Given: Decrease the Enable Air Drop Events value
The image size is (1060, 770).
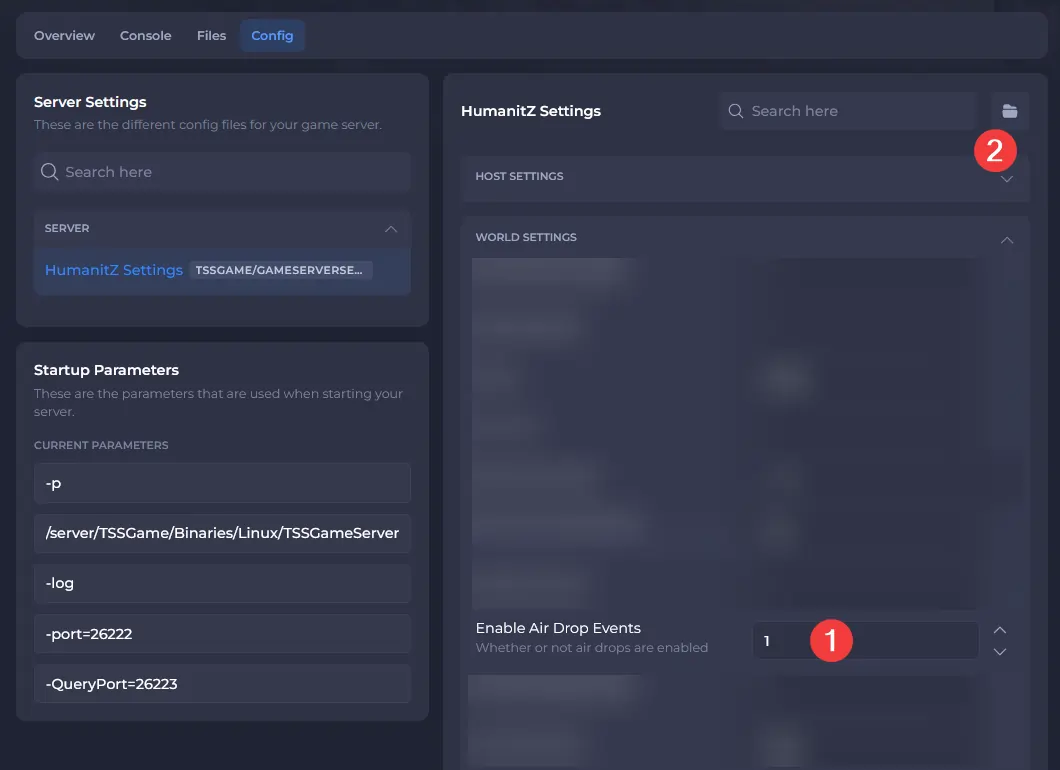Looking at the screenshot, I should [1000, 652].
